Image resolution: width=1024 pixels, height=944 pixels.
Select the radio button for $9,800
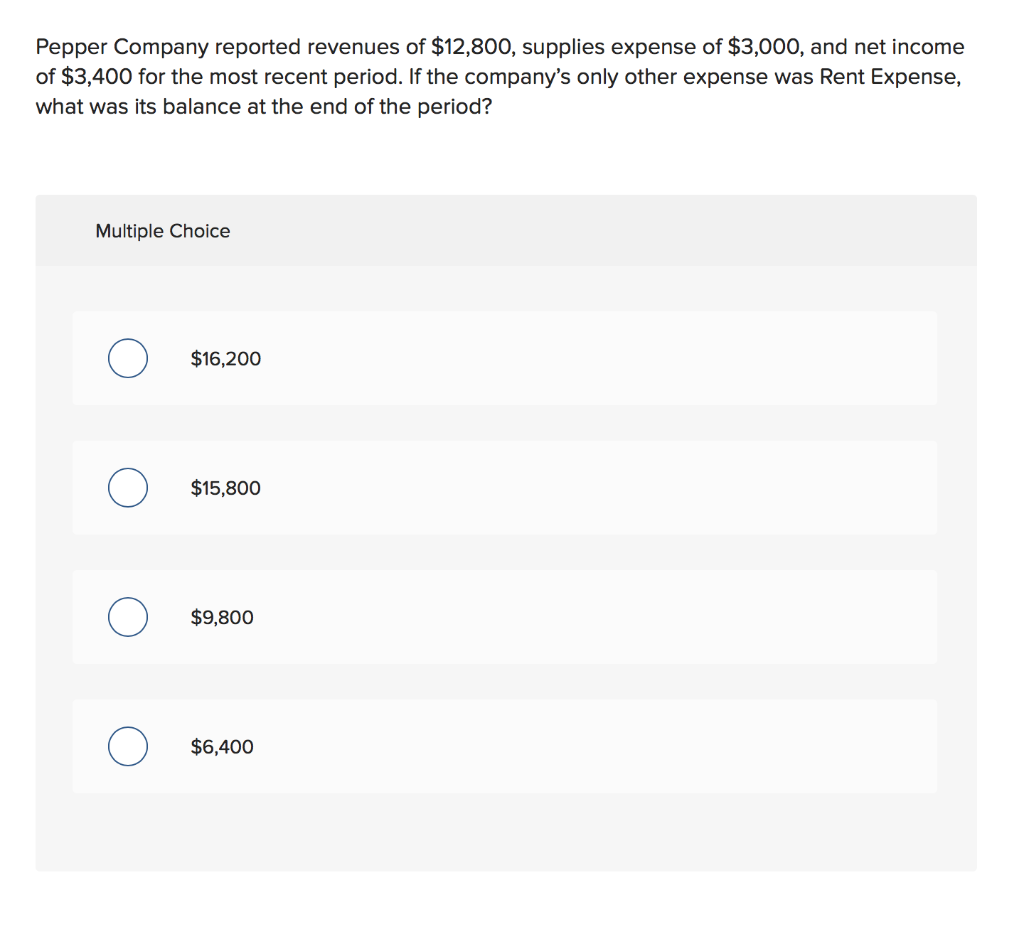[127, 617]
